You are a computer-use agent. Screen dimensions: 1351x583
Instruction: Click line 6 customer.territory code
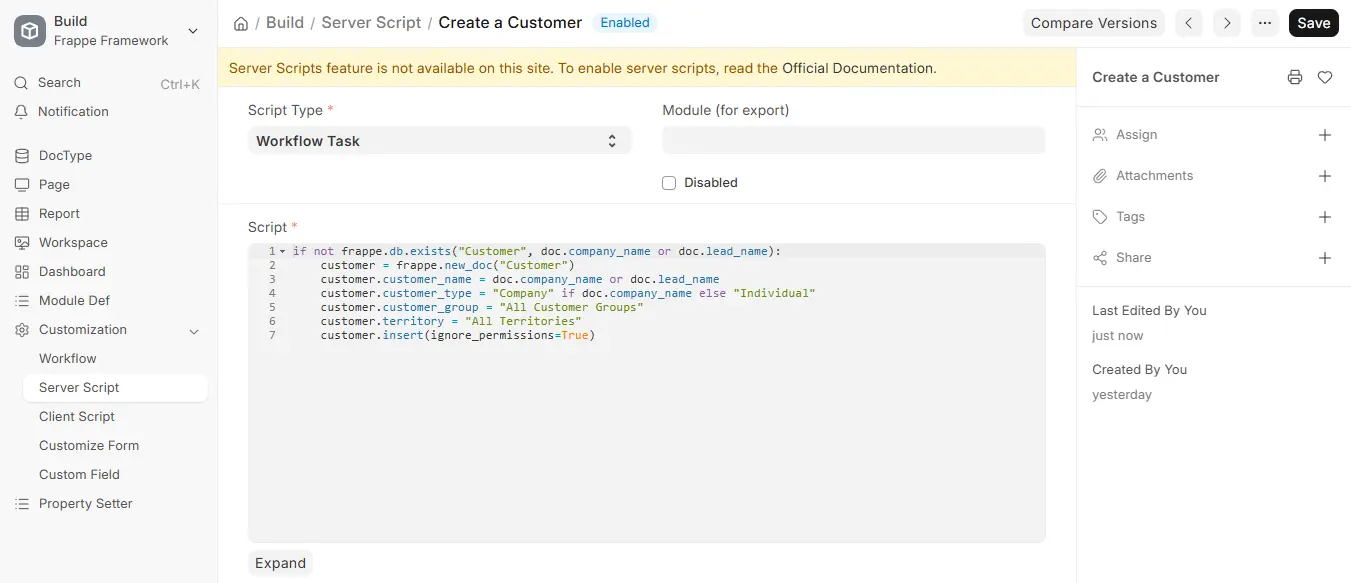click(x=450, y=322)
